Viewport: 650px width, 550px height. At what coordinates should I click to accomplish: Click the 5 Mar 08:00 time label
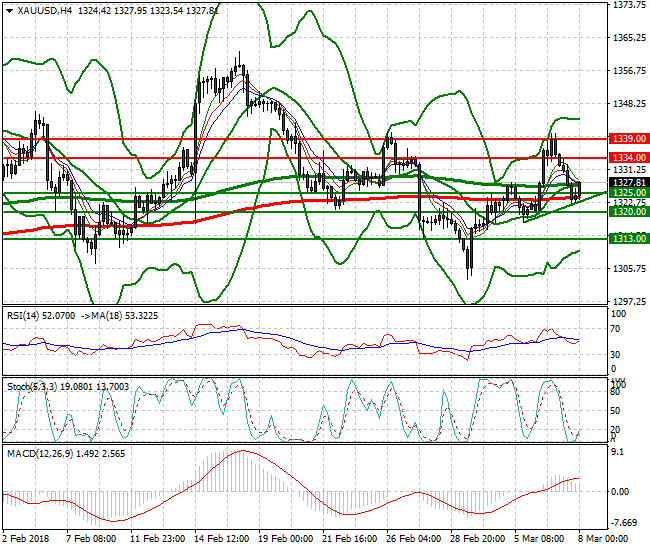point(539,539)
